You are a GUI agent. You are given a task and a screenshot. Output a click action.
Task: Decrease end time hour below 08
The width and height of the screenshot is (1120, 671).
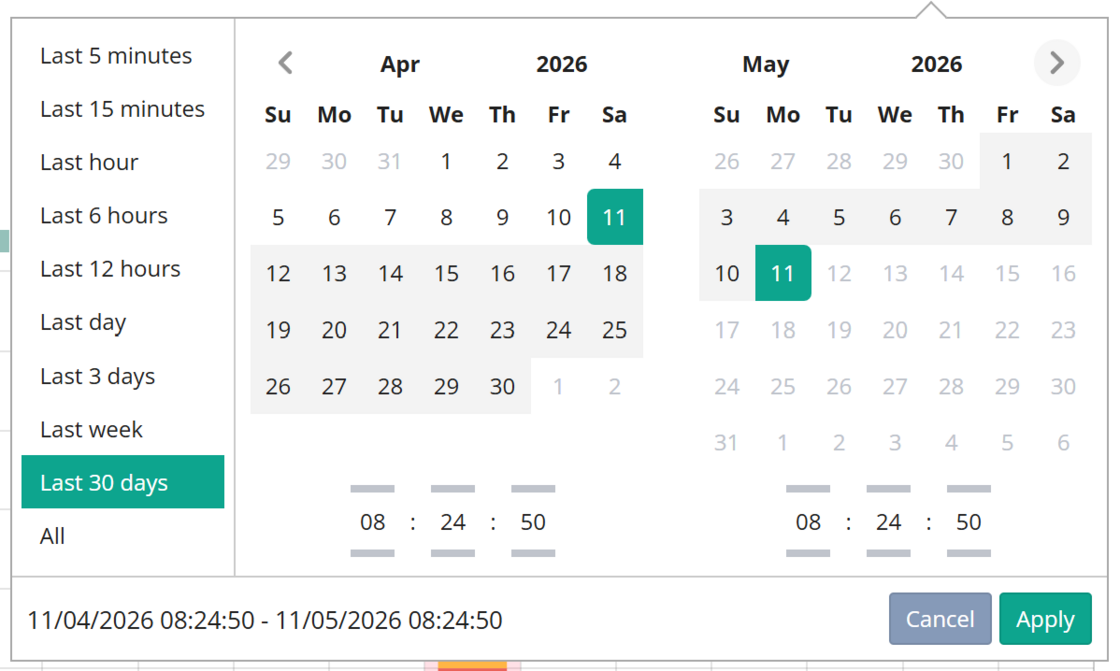click(x=808, y=553)
